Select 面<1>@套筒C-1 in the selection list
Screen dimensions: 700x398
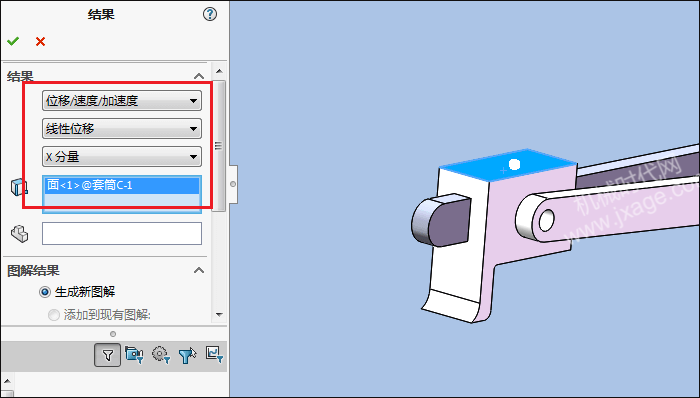coord(122,185)
